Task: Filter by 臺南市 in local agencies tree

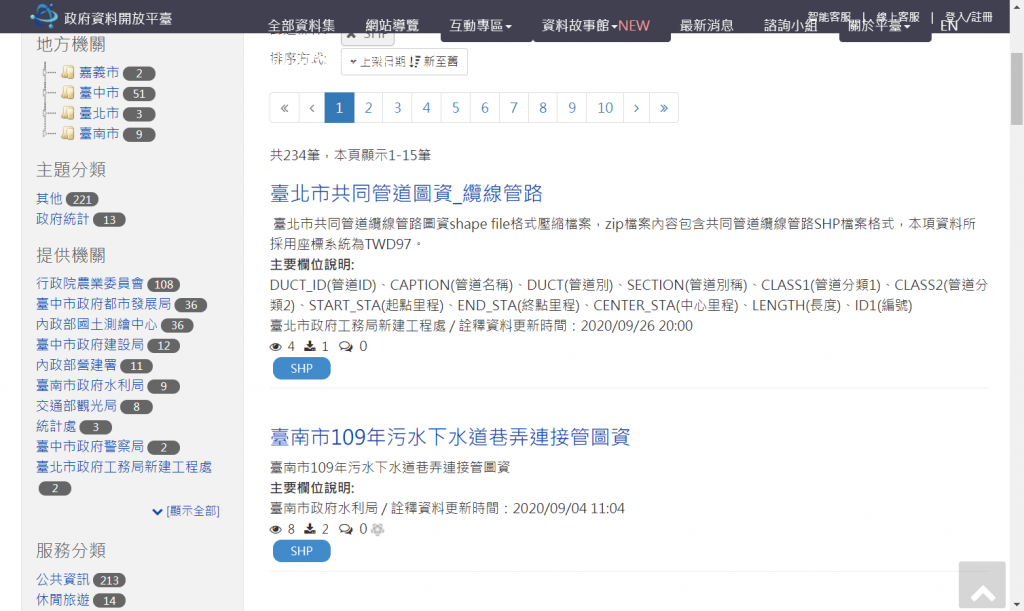Action: coord(99,133)
